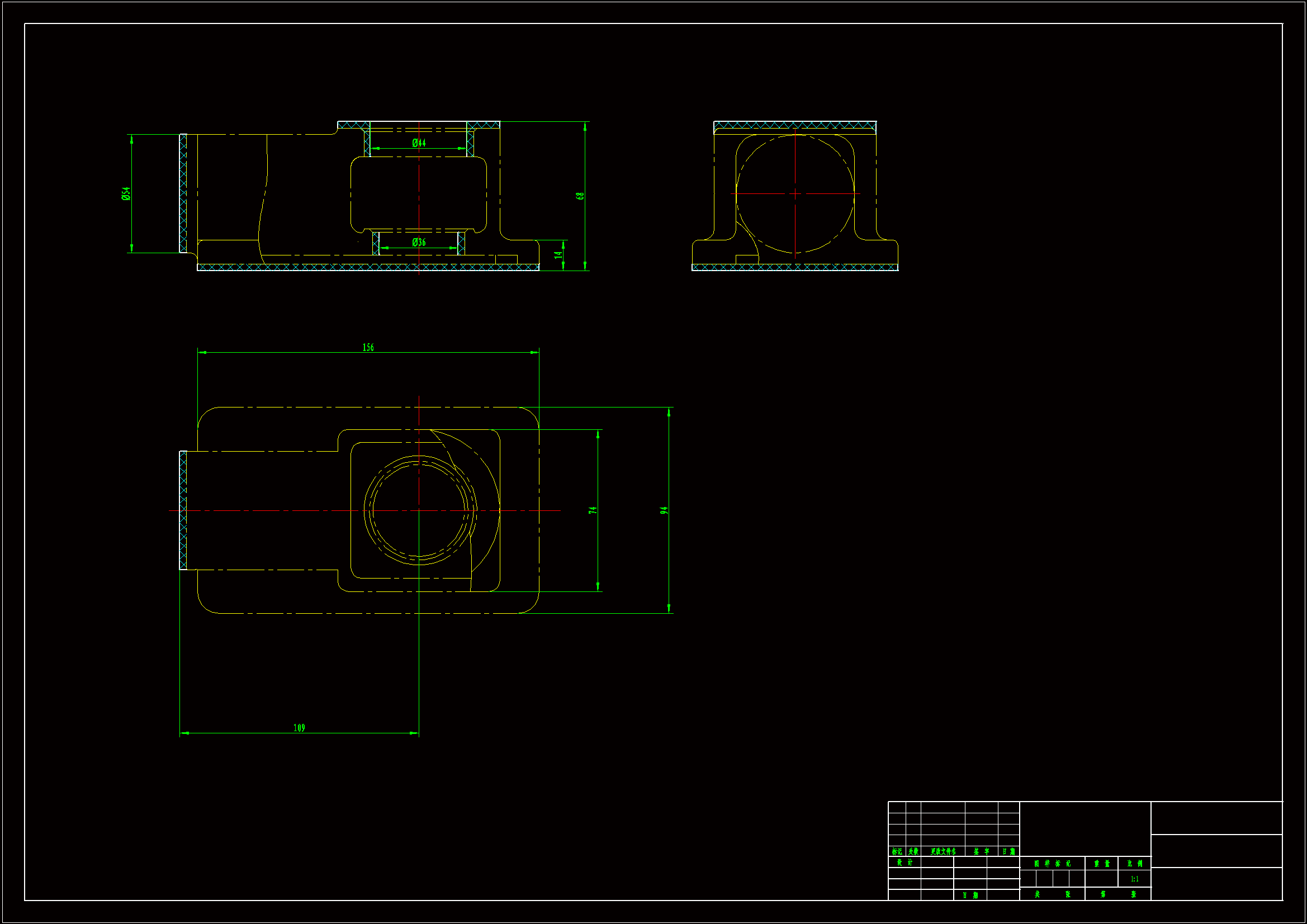Click the 共 张 total sheets cell
Viewport: 1307px width, 924px height.
click(1052, 894)
